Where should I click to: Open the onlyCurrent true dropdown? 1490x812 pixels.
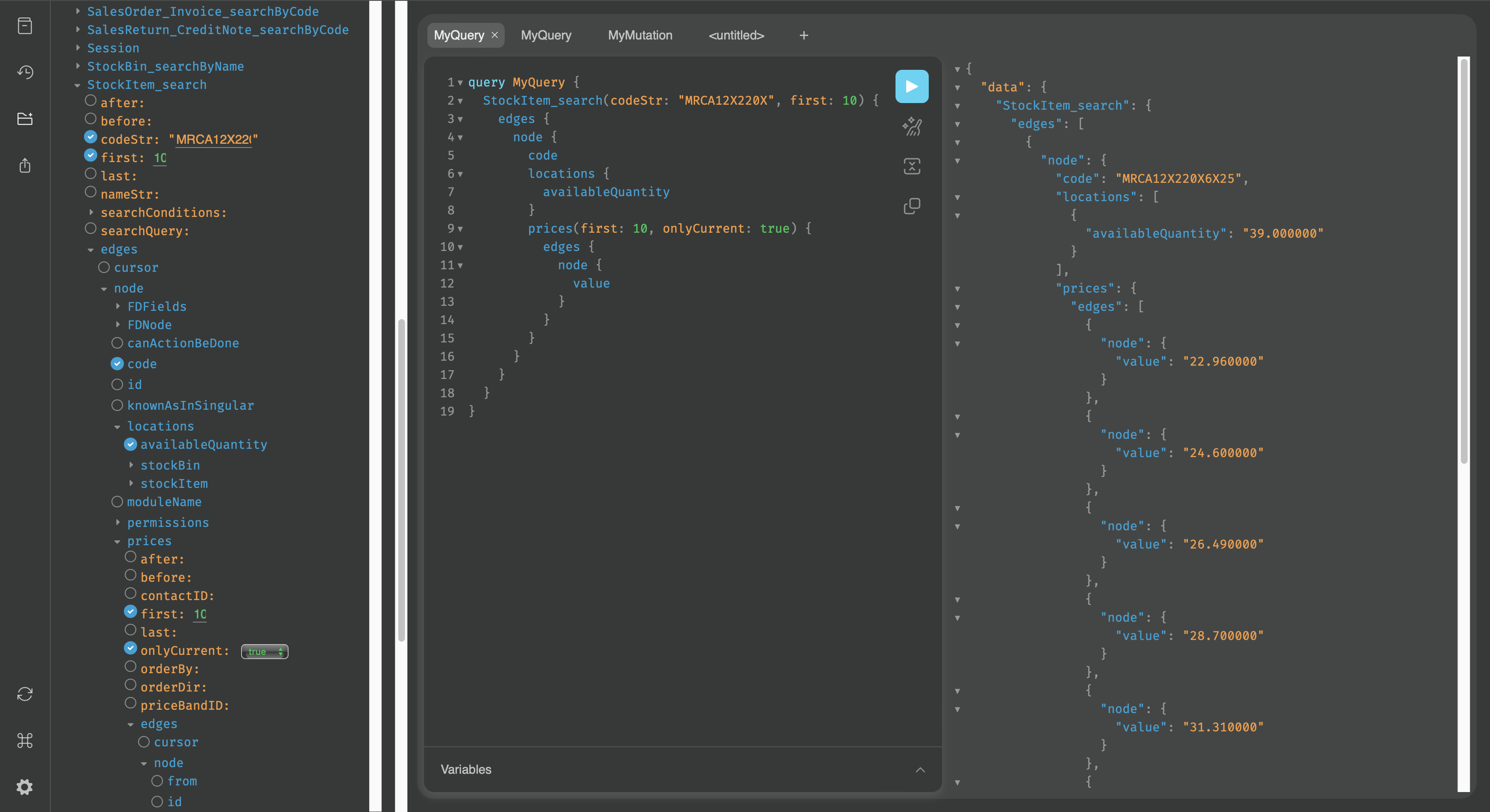(x=264, y=652)
